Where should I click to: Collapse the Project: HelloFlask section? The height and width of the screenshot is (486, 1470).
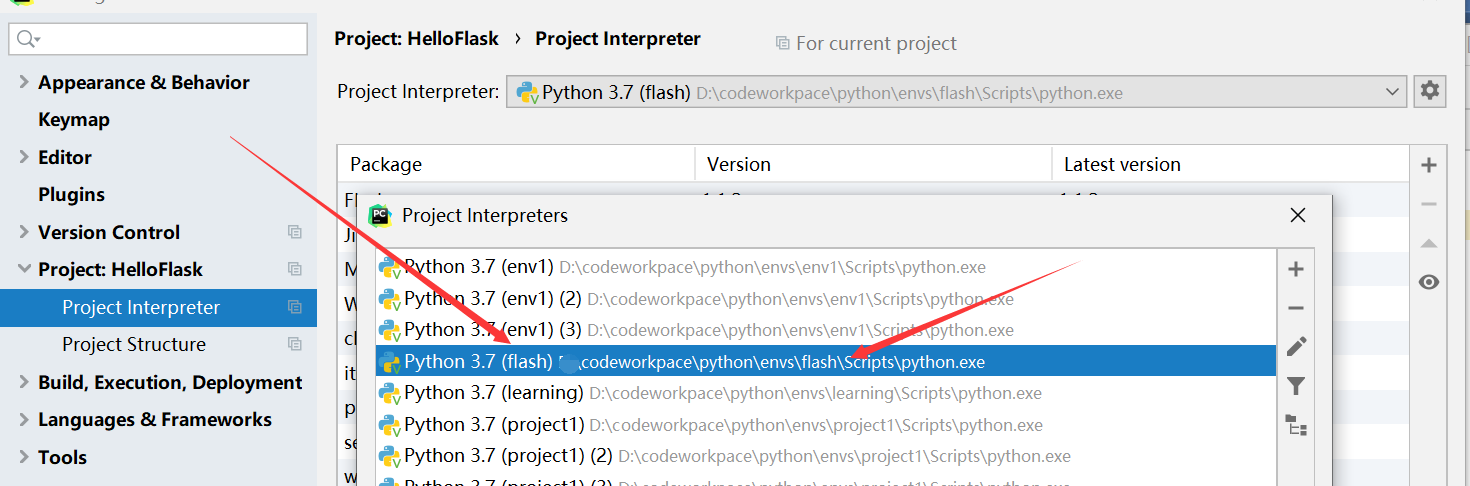pyautogui.click(x=24, y=269)
